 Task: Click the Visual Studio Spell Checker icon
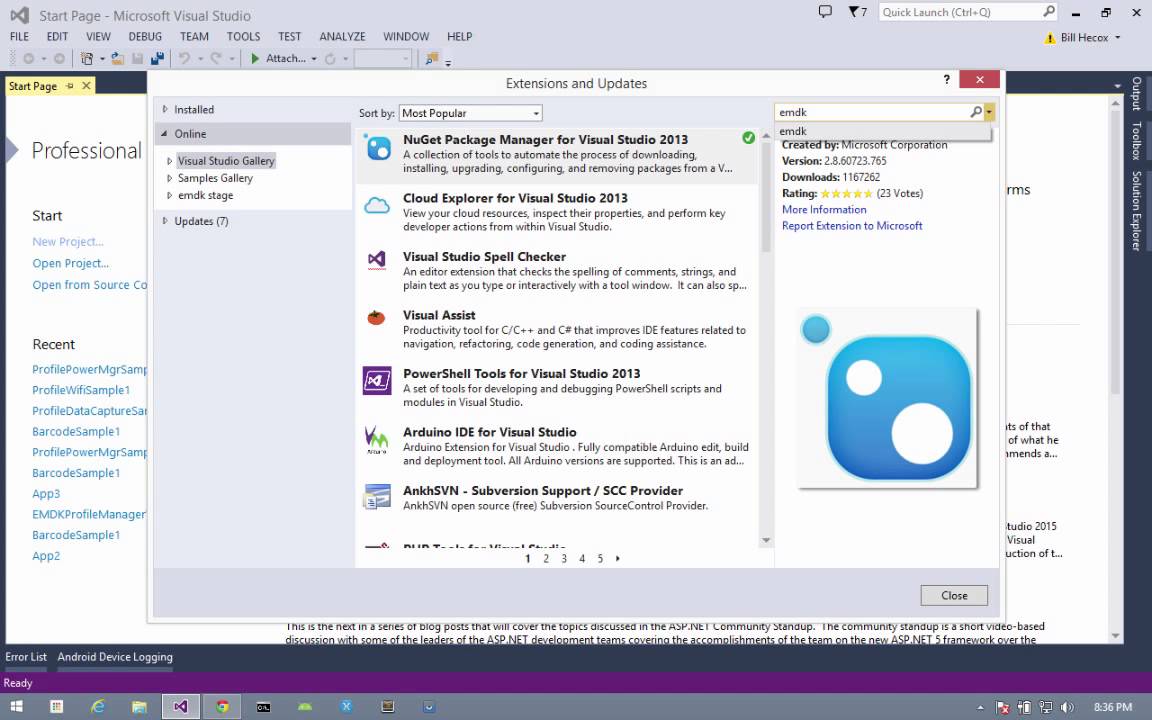(377, 259)
